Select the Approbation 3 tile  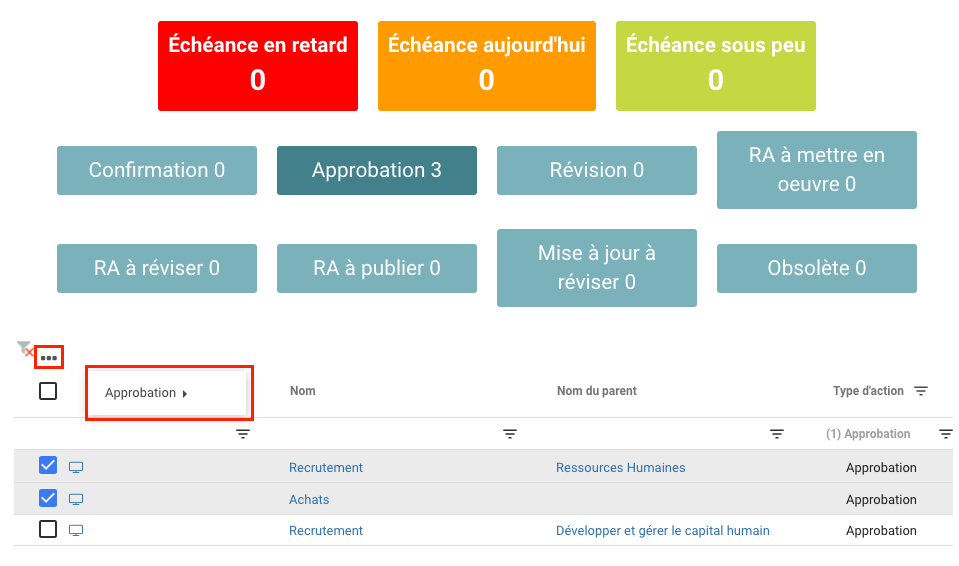[x=376, y=170]
